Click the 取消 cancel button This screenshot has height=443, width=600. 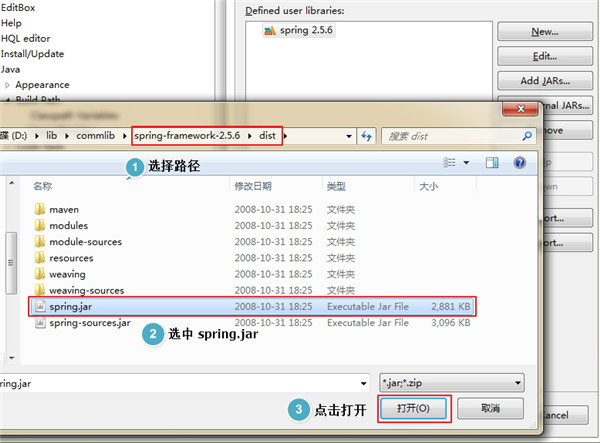coord(490,409)
